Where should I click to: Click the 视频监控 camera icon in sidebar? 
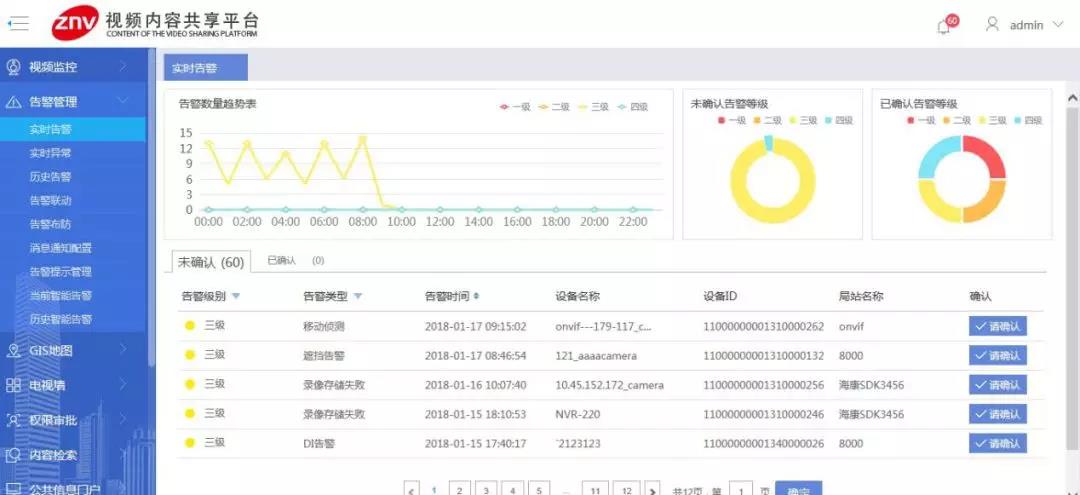click(x=14, y=67)
